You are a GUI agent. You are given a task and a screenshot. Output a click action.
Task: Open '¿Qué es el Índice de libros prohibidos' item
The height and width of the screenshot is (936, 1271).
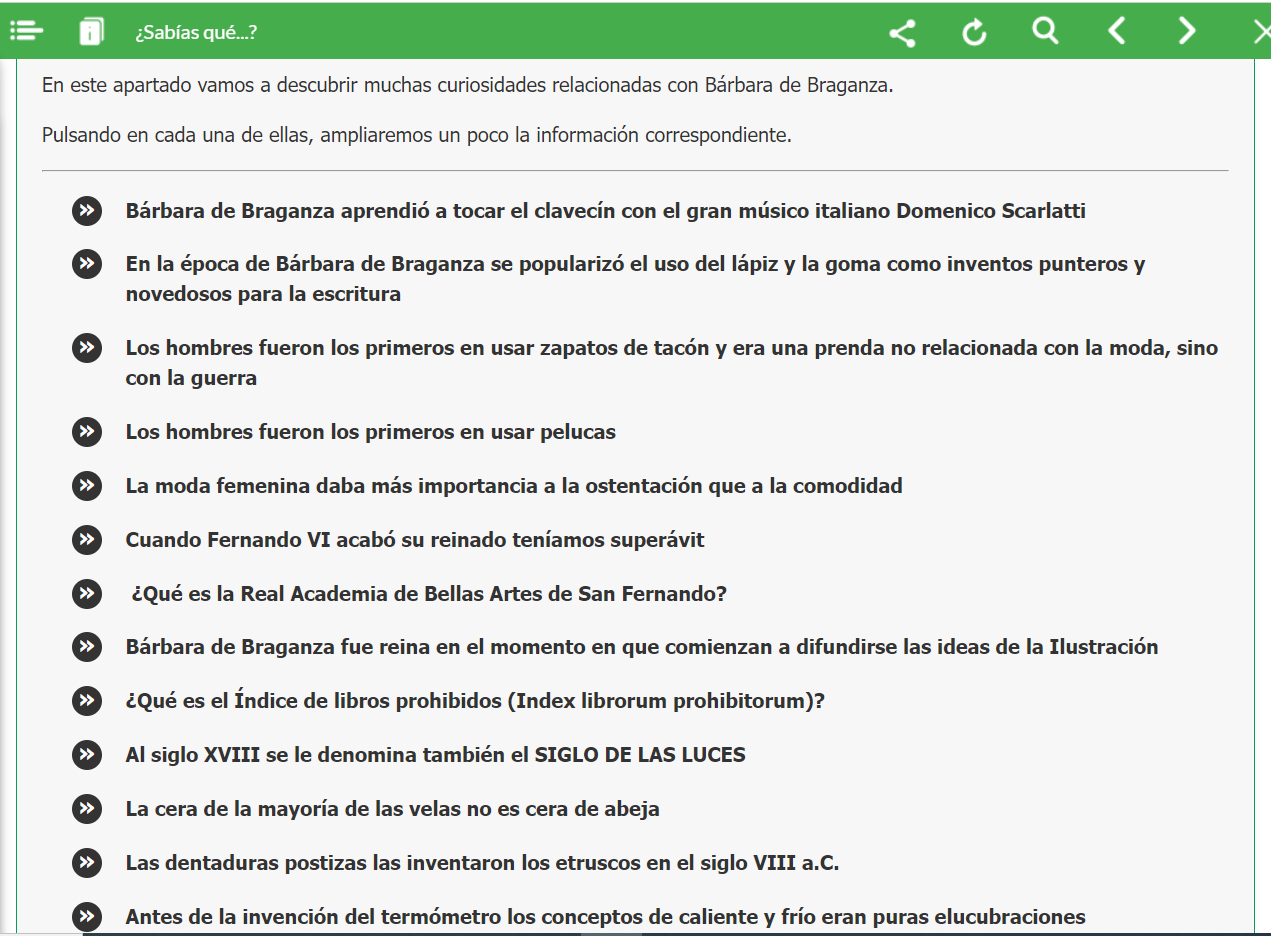click(x=475, y=701)
